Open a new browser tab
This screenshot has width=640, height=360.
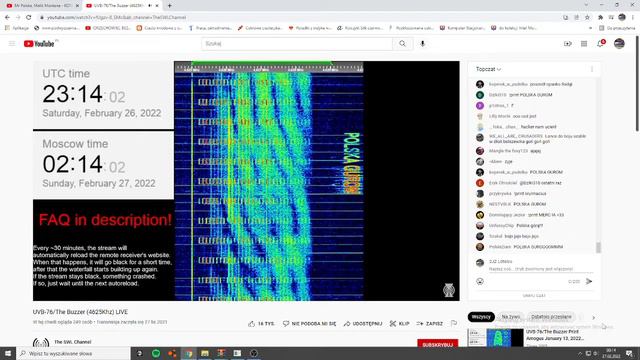pyautogui.click(x=169, y=6)
